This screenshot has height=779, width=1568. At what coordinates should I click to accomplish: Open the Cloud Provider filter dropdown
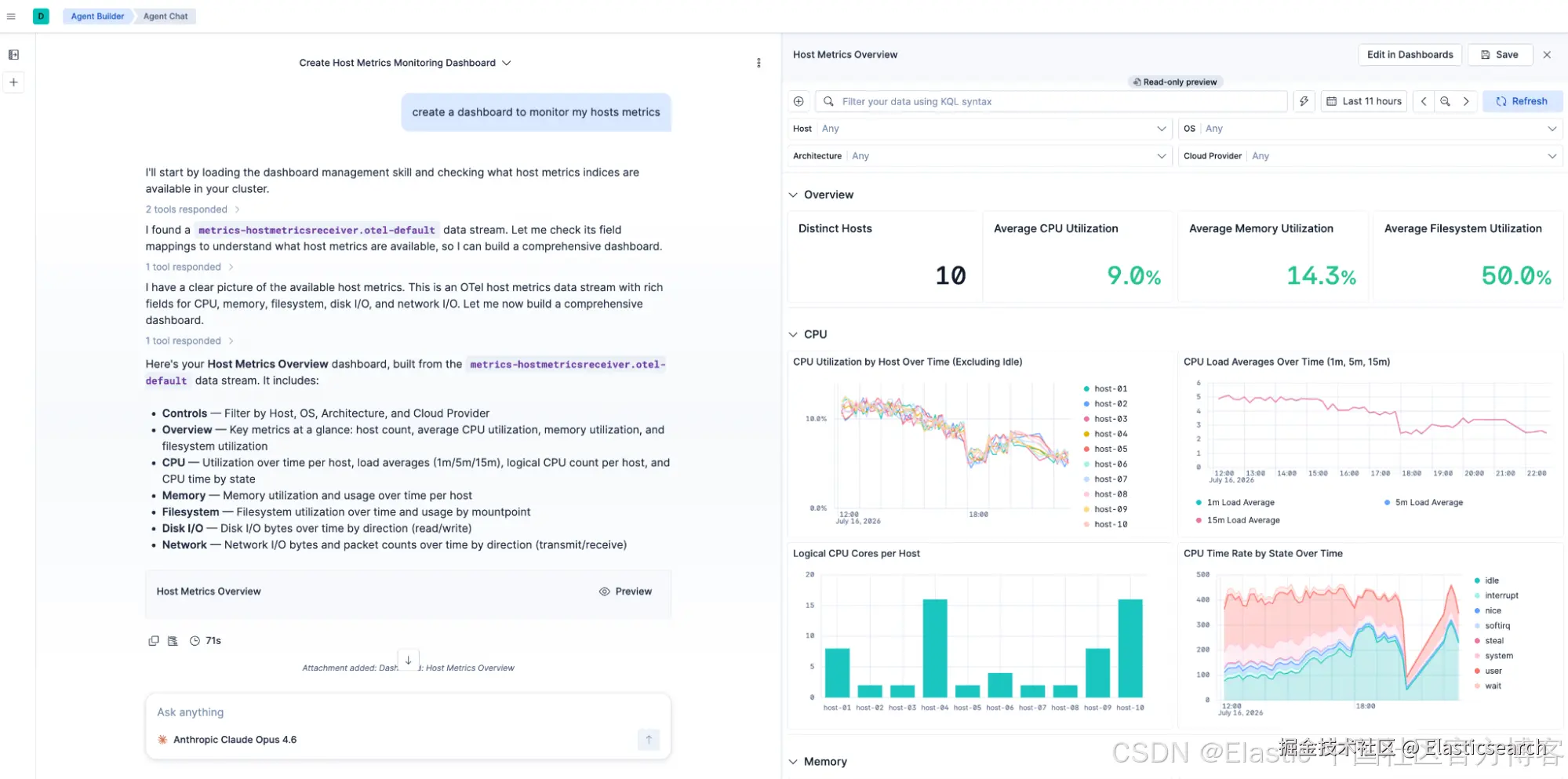(x=1370, y=156)
